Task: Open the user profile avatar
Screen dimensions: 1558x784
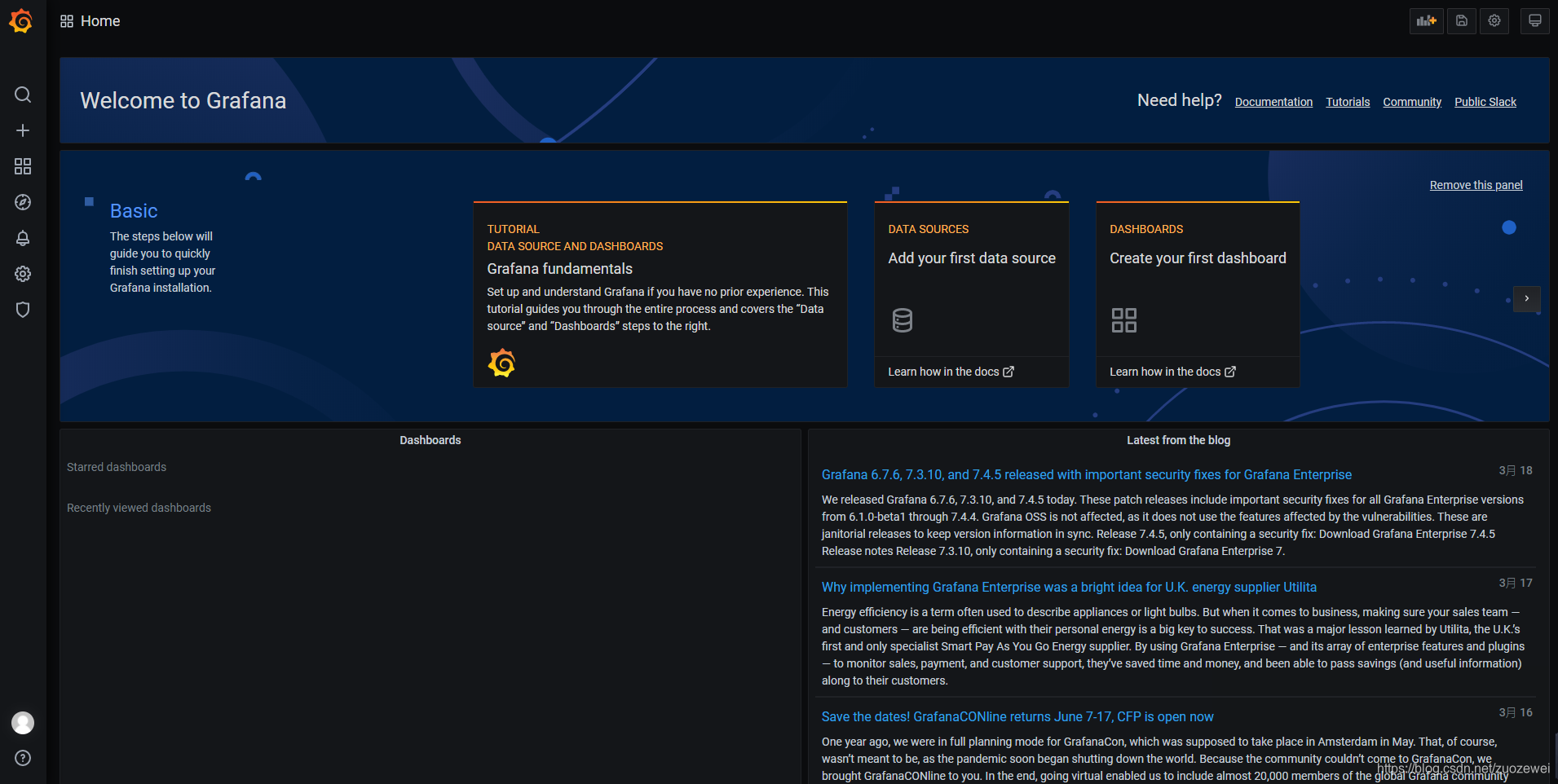Action: (23, 722)
